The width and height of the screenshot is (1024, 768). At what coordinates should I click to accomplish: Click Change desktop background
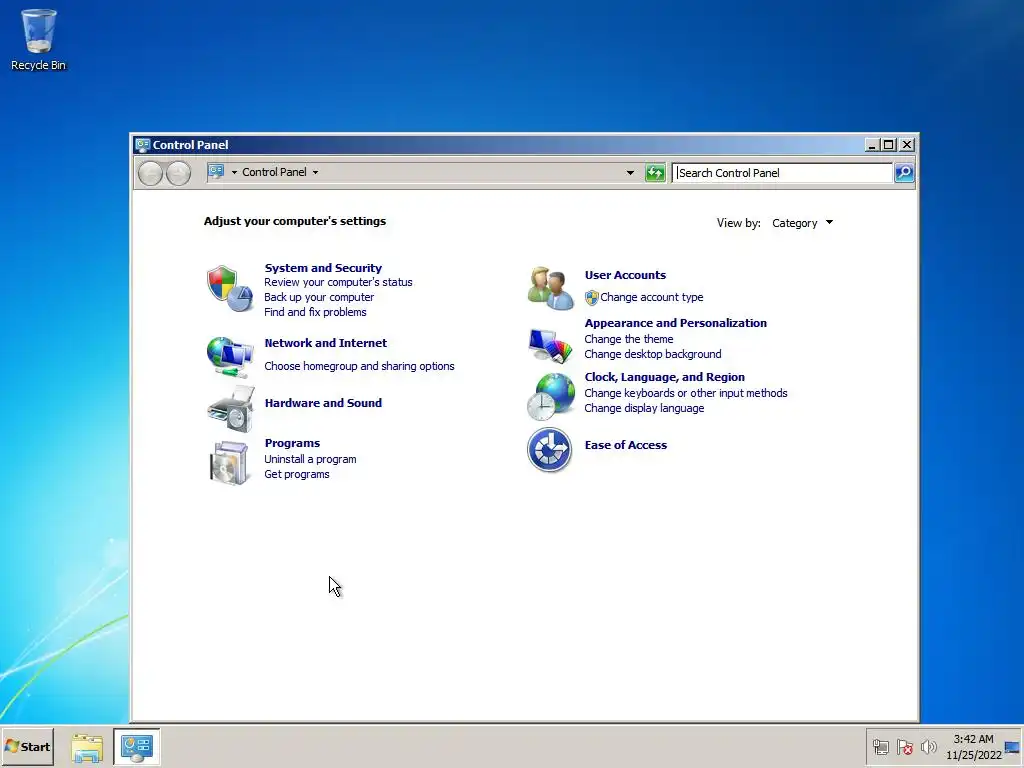point(652,354)
